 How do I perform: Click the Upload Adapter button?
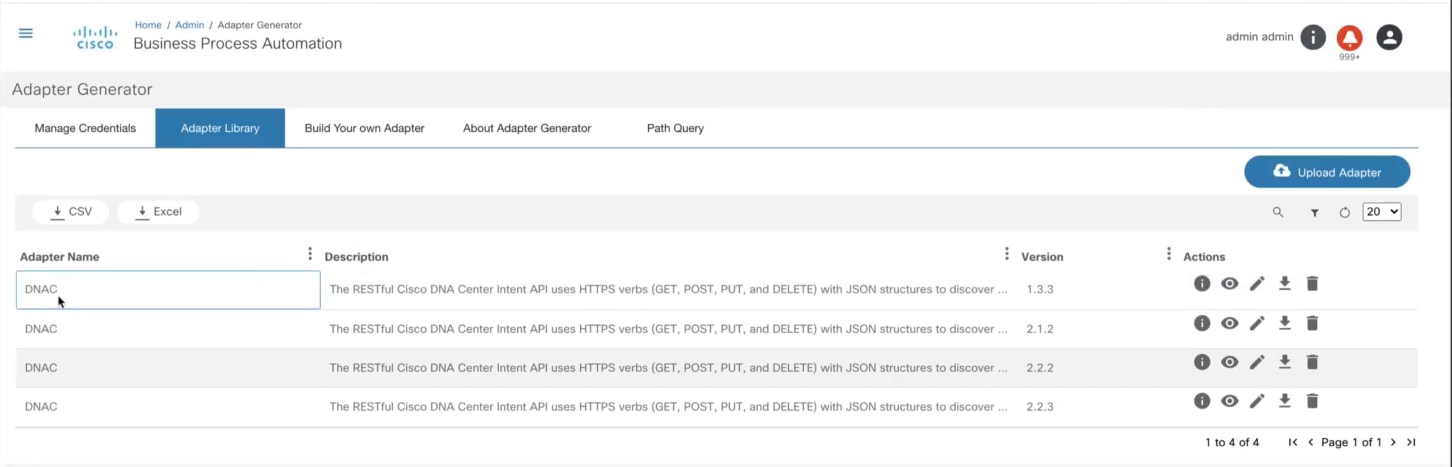pyautogui.click(x=1327, y=172)
